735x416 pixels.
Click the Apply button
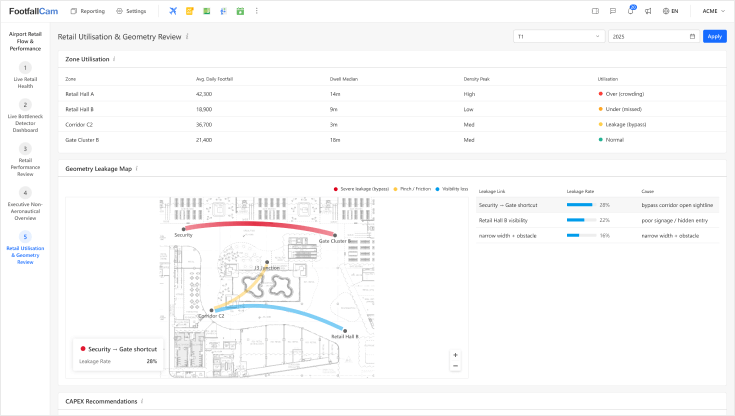pyautogui.click(x=714, y=36)
